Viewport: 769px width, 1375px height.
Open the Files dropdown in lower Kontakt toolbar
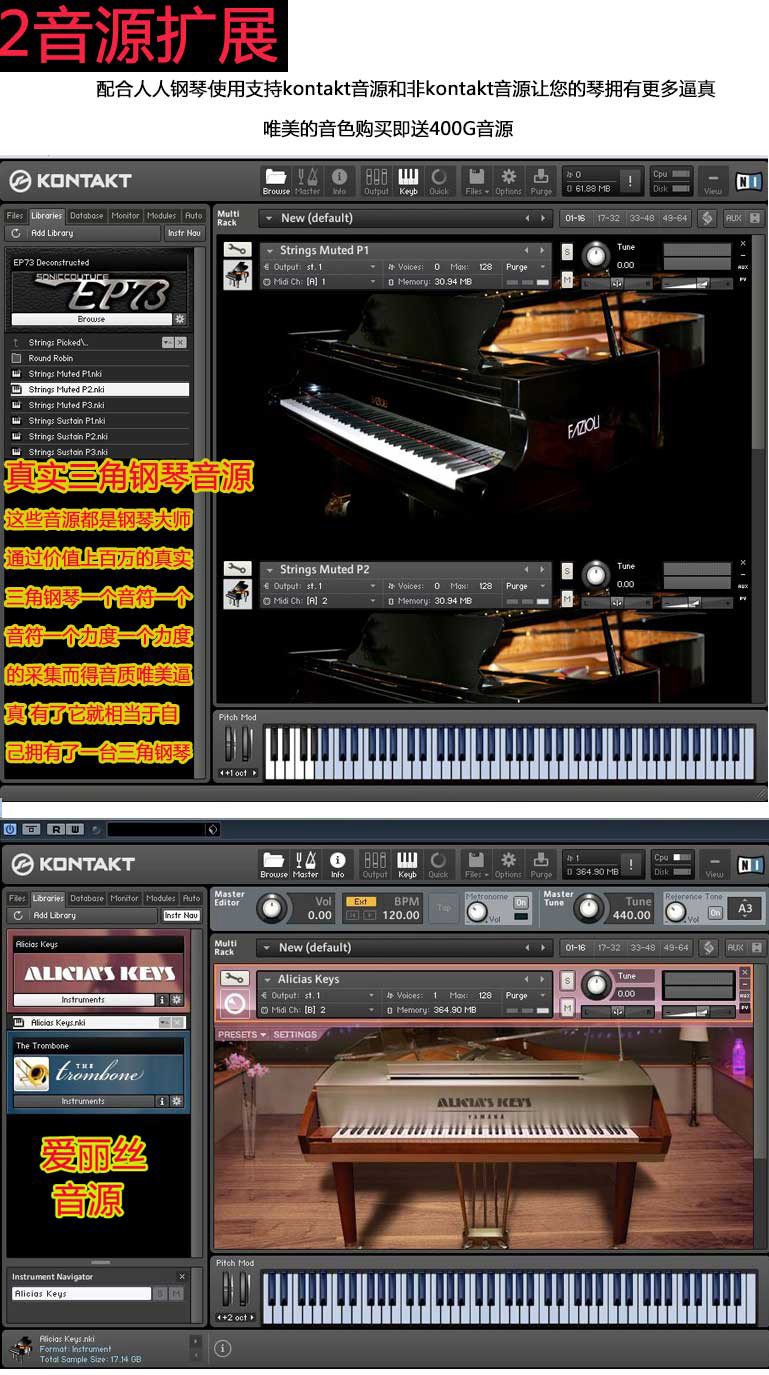(x=476, y=863)
